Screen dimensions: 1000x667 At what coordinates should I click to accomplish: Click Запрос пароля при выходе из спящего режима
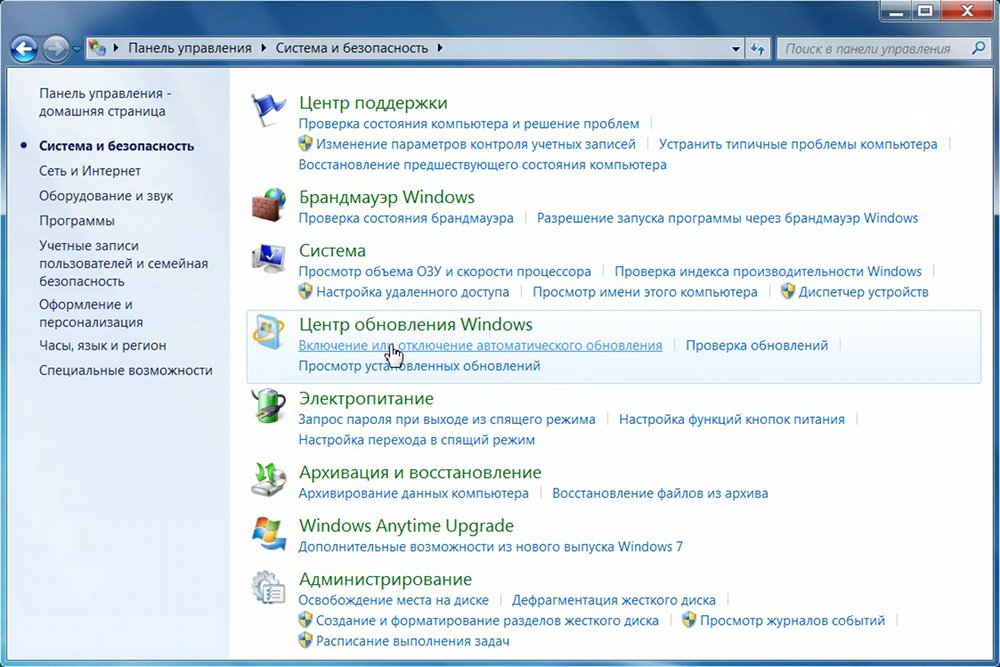pos(447,420)
